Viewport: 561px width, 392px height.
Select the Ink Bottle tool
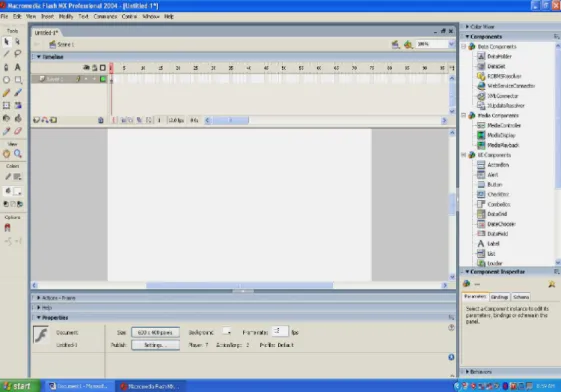[6, 118]
